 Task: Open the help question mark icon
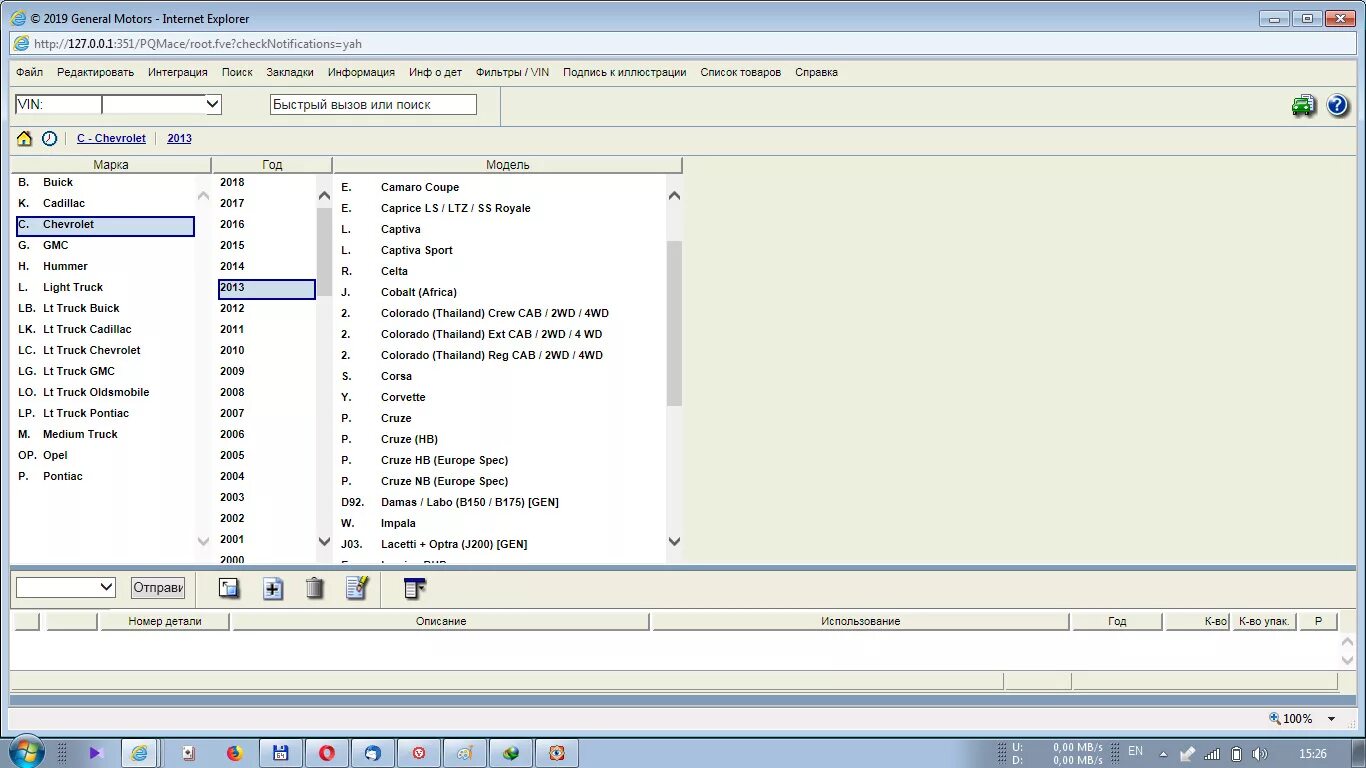pos(1338,105)
